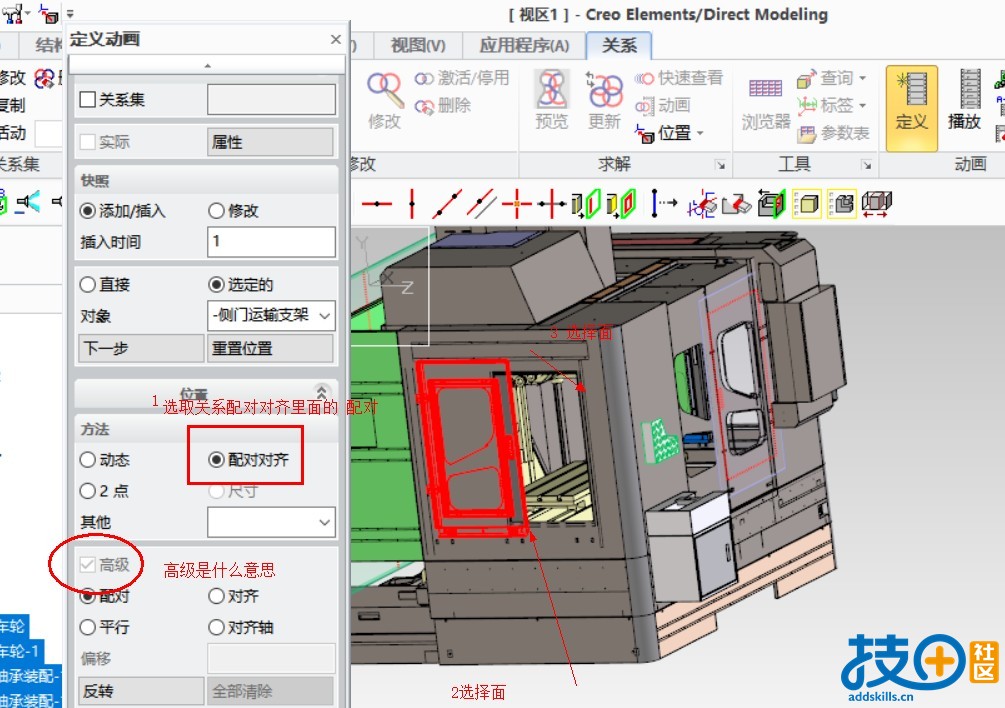Expand the 工具 group dialog launcher

click(x=866, y=165)
